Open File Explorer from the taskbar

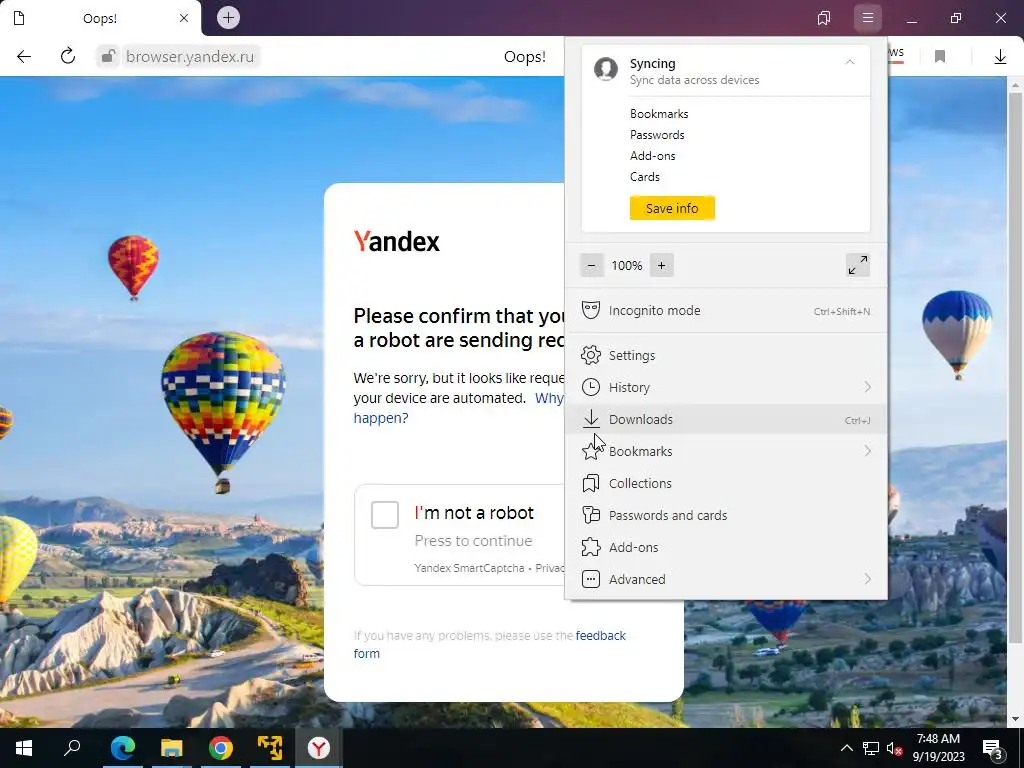[x=172, y=748]
